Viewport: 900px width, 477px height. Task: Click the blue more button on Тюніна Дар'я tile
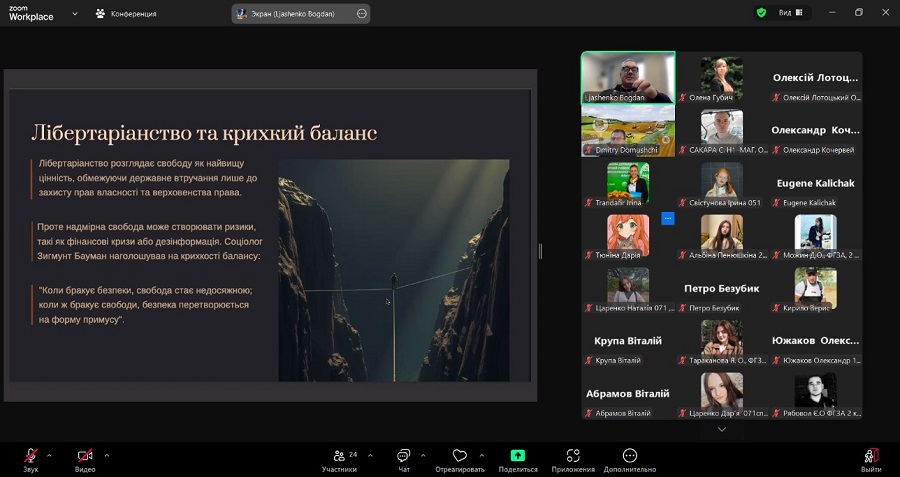(x=668, y=217)
